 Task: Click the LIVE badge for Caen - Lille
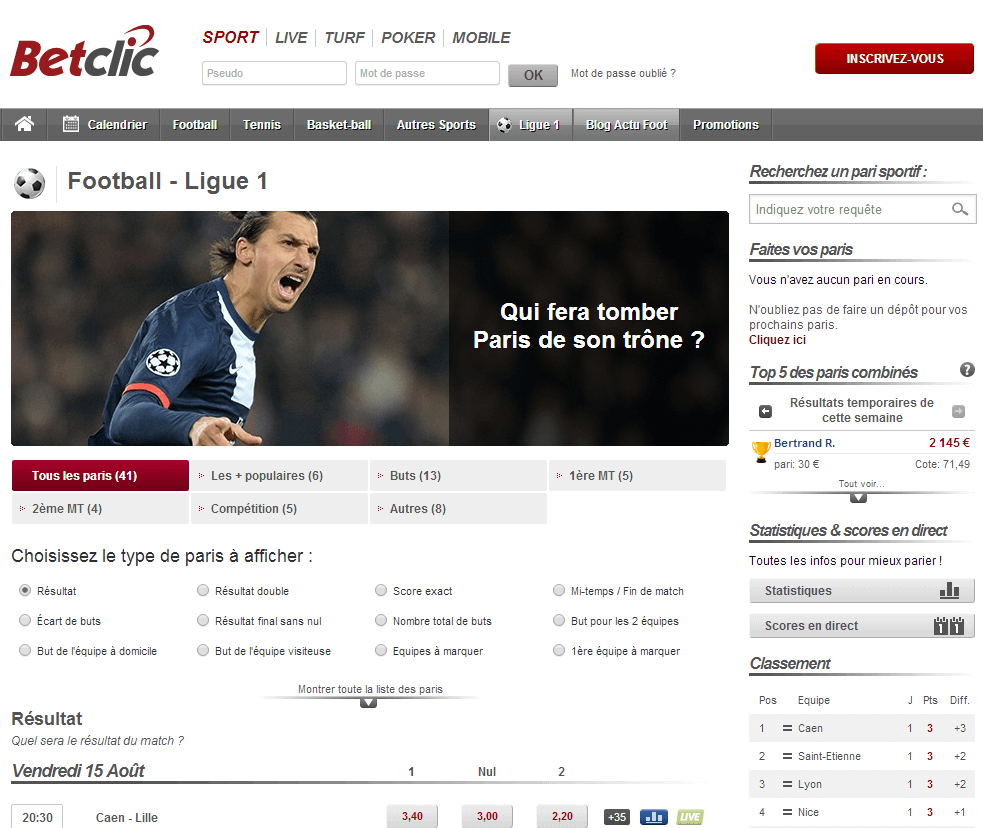pyautogui.click(x=690, y=817)
